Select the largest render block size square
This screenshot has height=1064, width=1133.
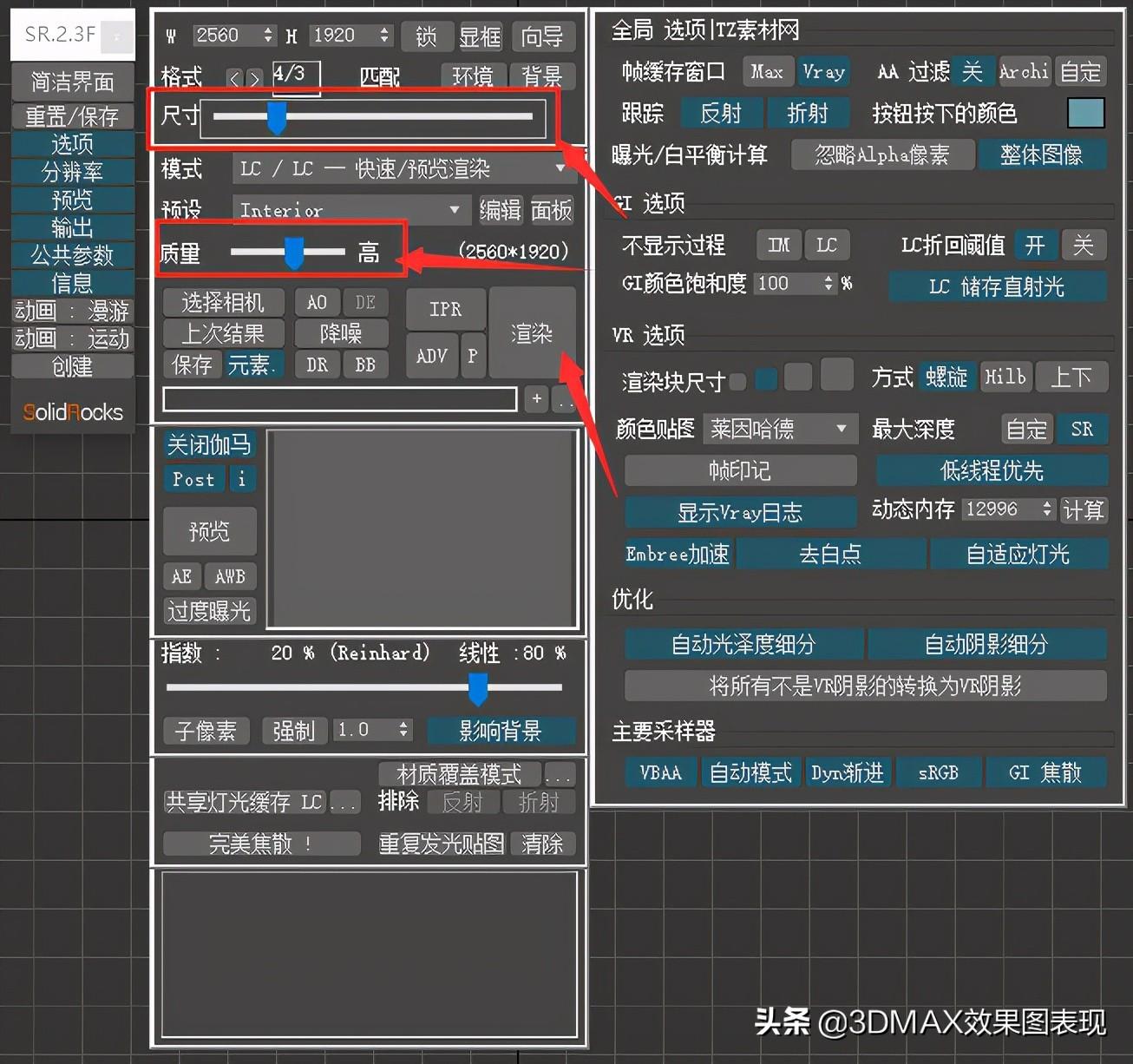[x=837, y=375]
